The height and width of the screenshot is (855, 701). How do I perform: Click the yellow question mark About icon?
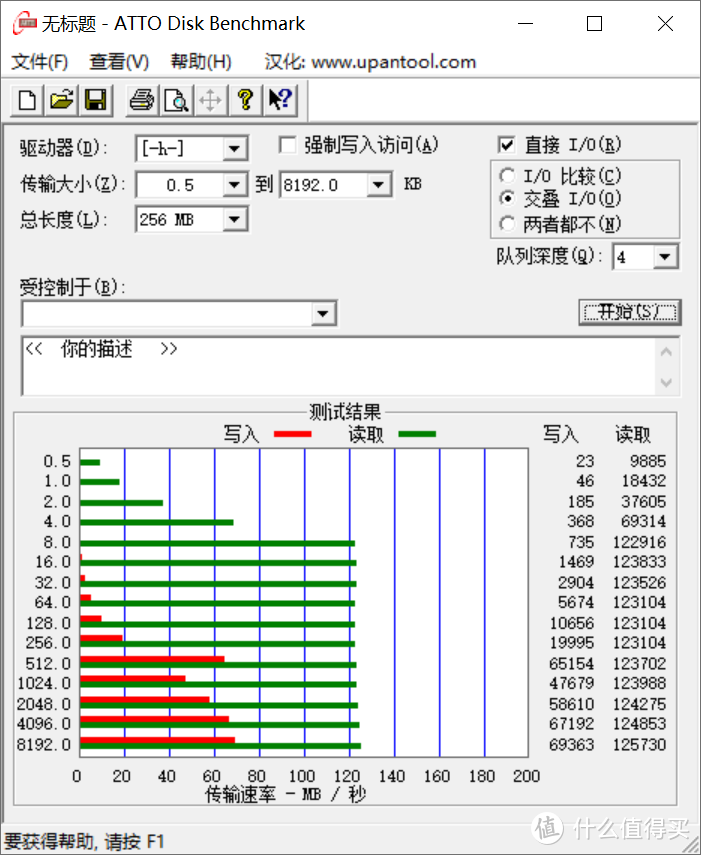click(x=245, y=100)
